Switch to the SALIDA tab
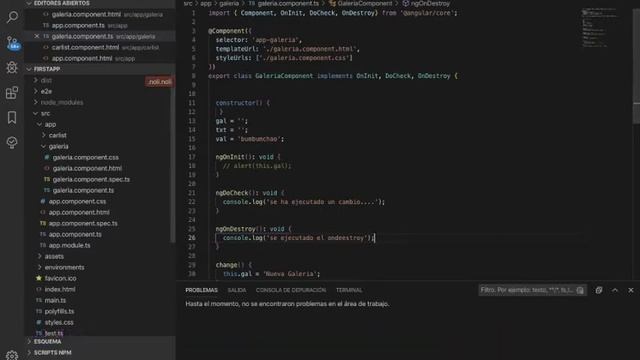The width and height of the screenshot is (640, 360). [237, 290]
